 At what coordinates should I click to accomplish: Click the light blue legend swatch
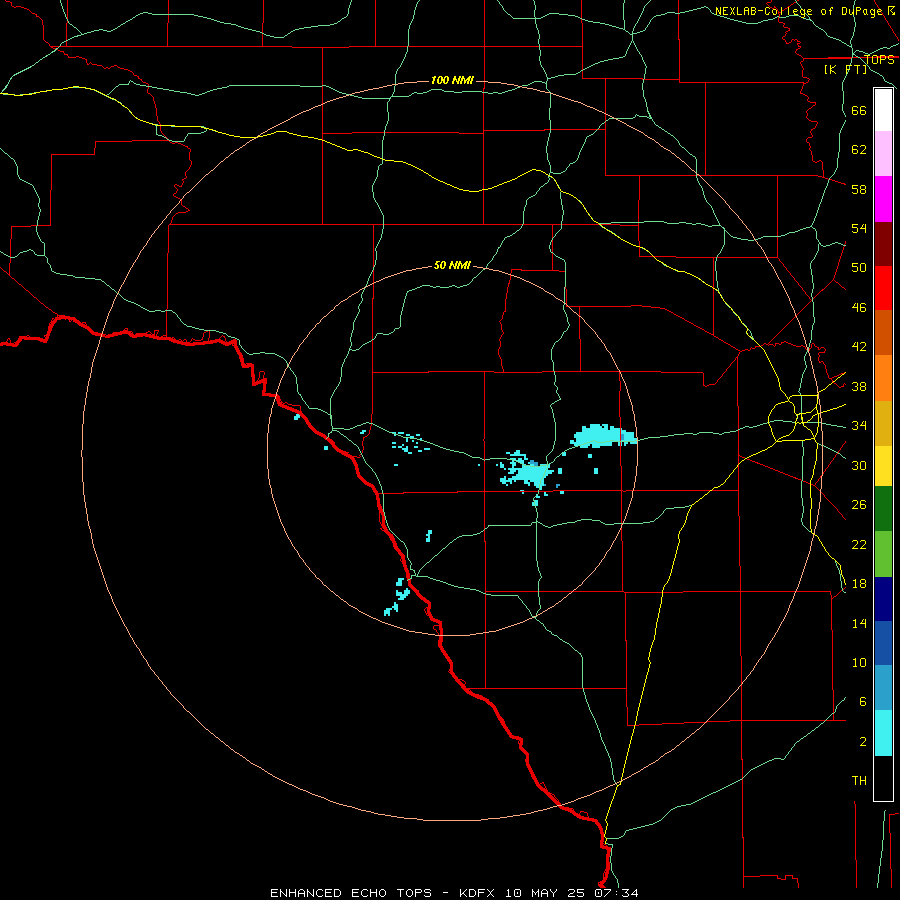click(x=883, y=688)
